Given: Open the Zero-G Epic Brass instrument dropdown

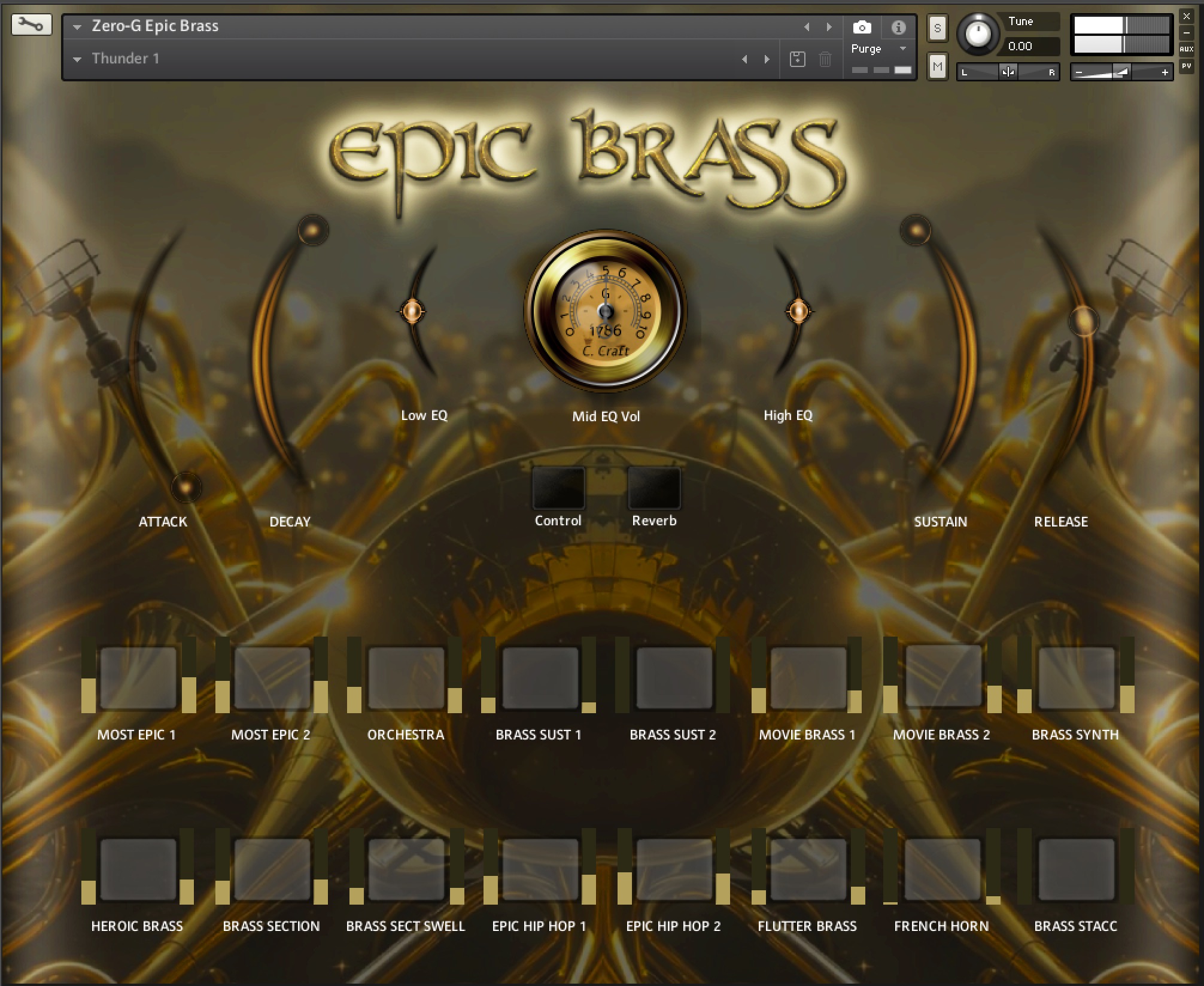Looking at the screenshot, I should pos(77,27).
